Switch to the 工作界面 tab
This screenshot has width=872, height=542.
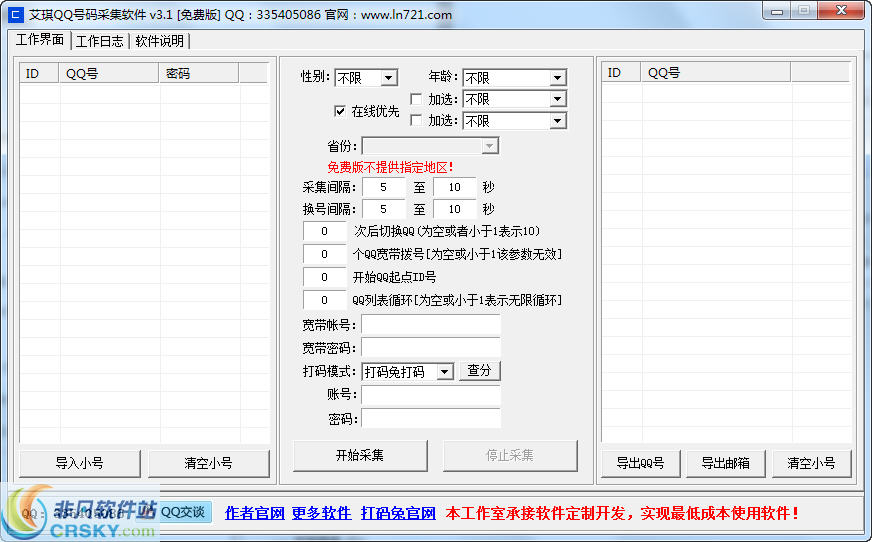[39, 39]
